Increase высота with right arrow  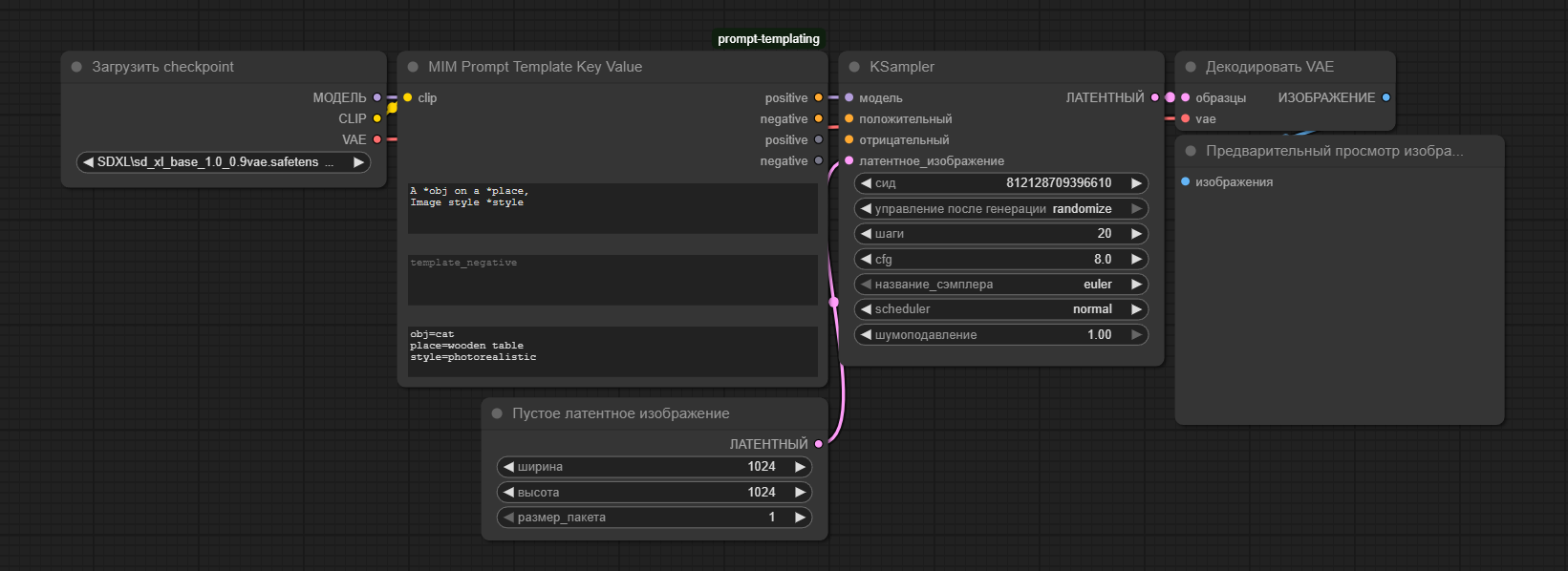(801, 493)
